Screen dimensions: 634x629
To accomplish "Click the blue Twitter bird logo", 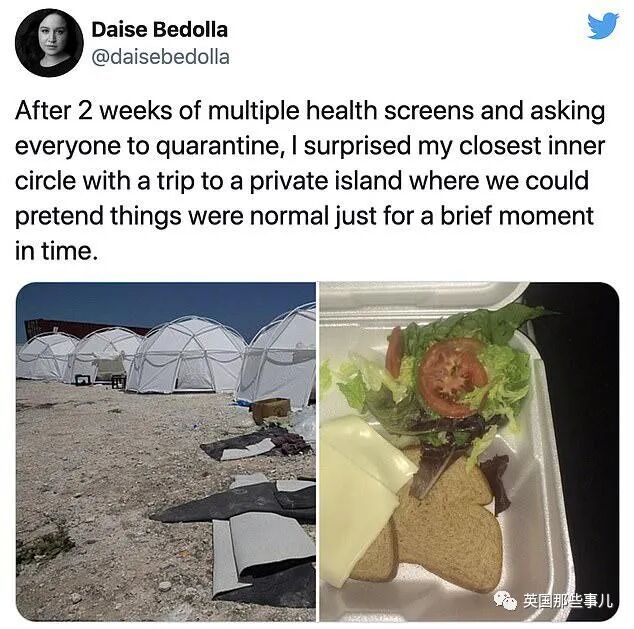I will click(603, 26).
